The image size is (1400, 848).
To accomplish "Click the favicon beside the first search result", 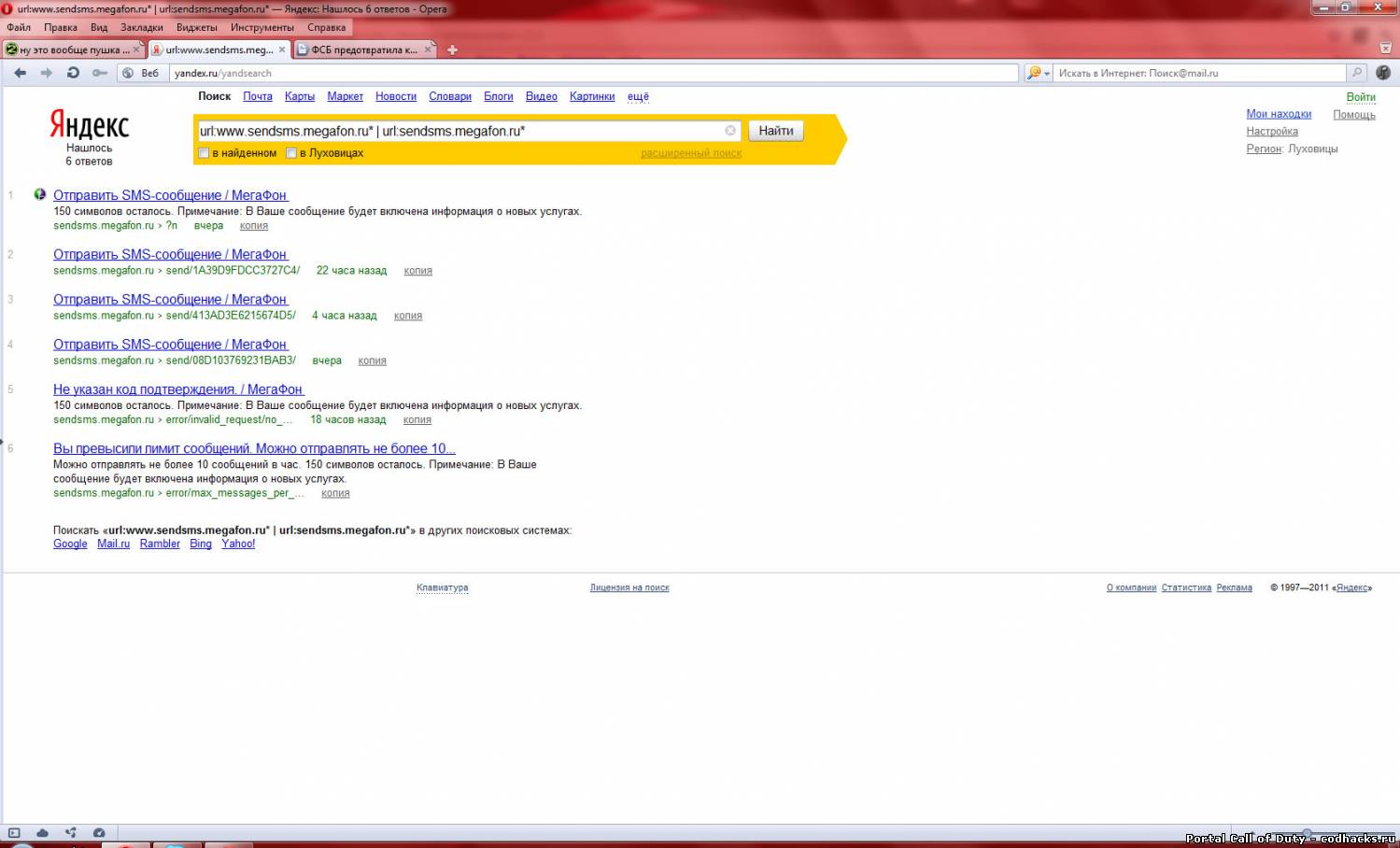I will pyautogui.click(x=39, y=194).
